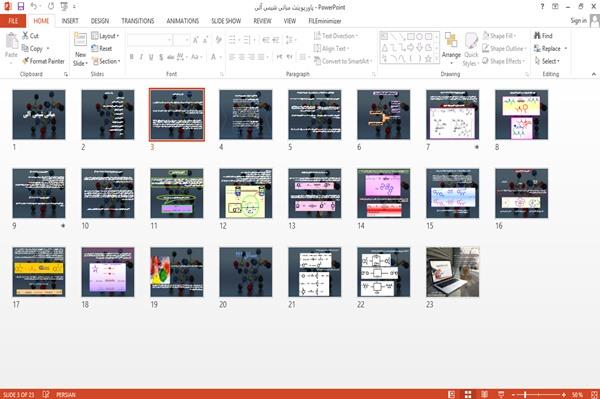This screenshot has width=600, height=399.
Task: Fit slide to current window icon
Action: [x=594, y=394]
